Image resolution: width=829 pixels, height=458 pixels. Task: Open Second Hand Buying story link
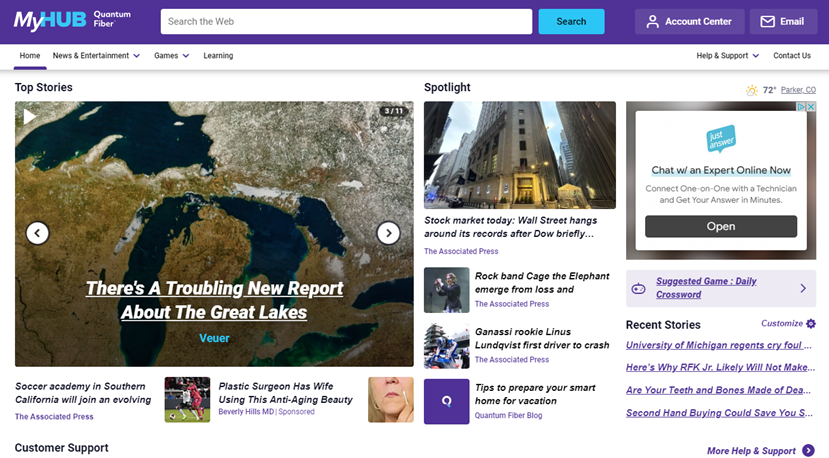click(719, 413)
